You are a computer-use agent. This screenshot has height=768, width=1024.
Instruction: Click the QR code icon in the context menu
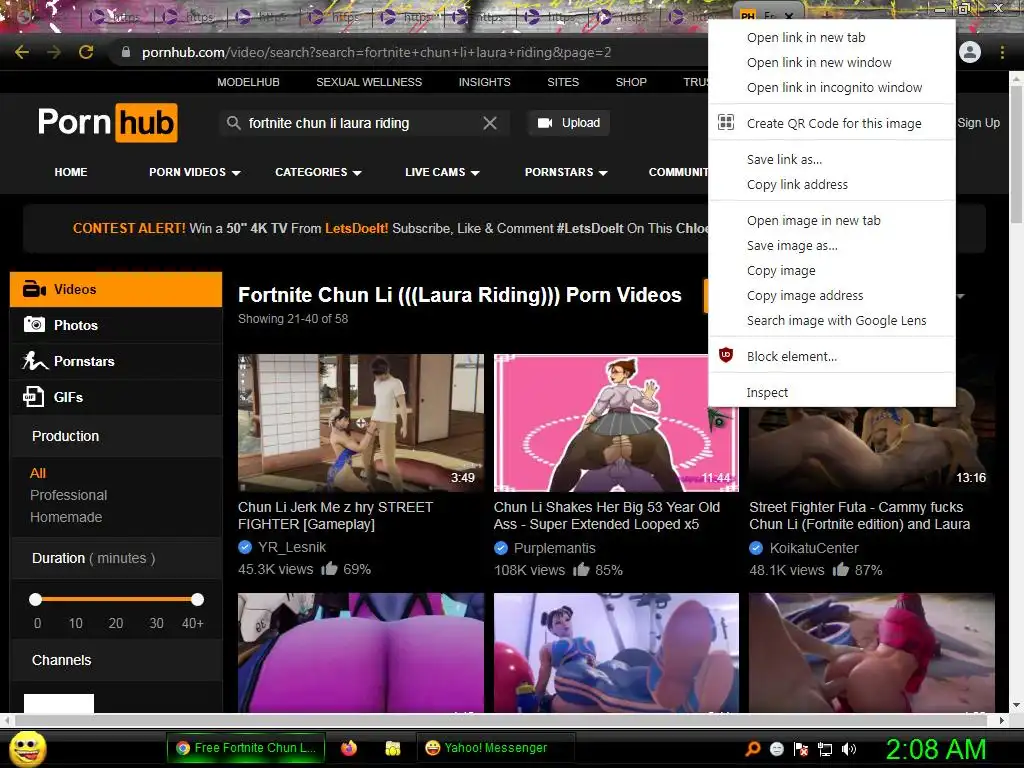pyautogui.click(x=726, y=123)
